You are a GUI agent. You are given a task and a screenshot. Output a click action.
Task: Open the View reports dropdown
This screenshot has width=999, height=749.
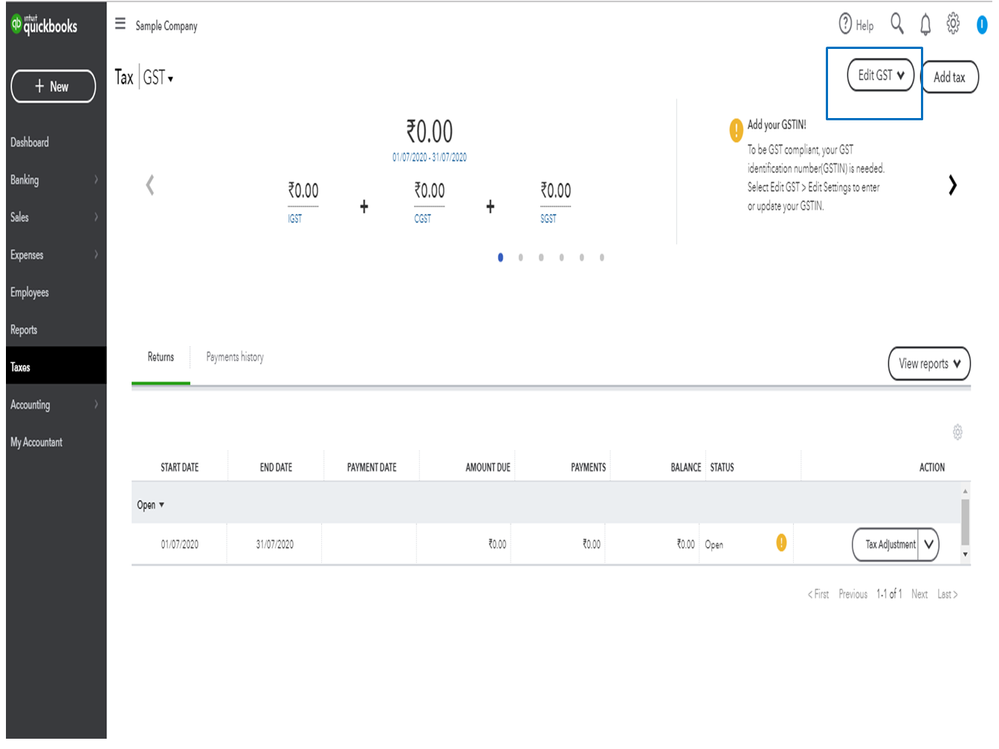[x=929, y=364]
